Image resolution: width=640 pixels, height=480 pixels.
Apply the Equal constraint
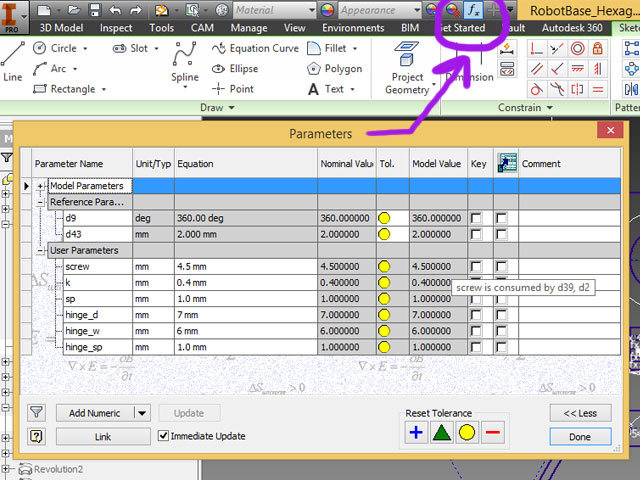coord(598,89)
